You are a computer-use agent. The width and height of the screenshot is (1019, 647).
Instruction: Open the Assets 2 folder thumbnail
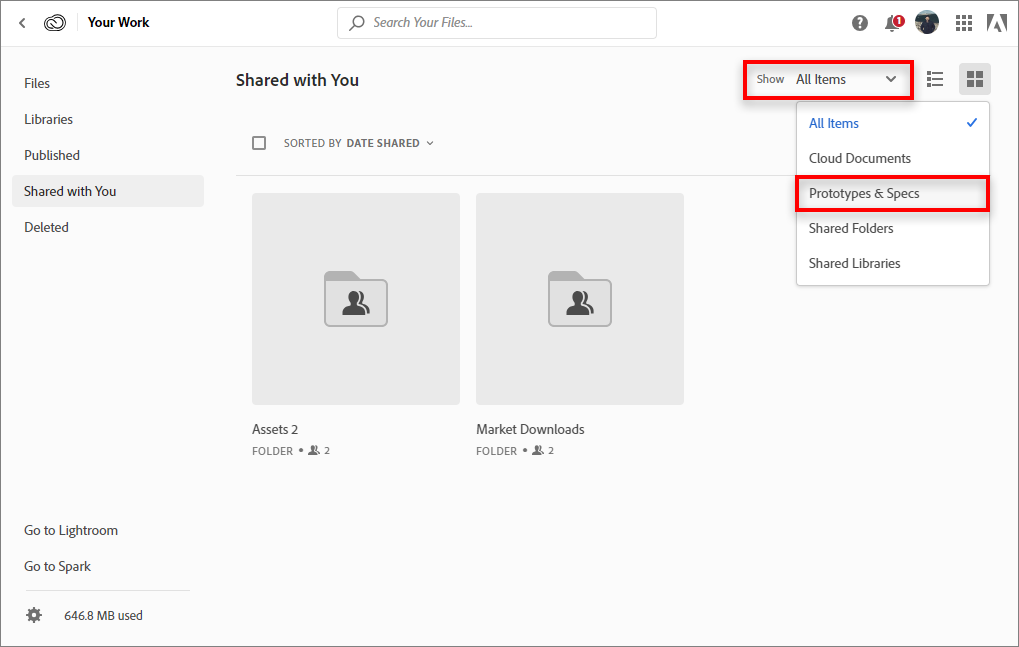(x=356, y=299)
